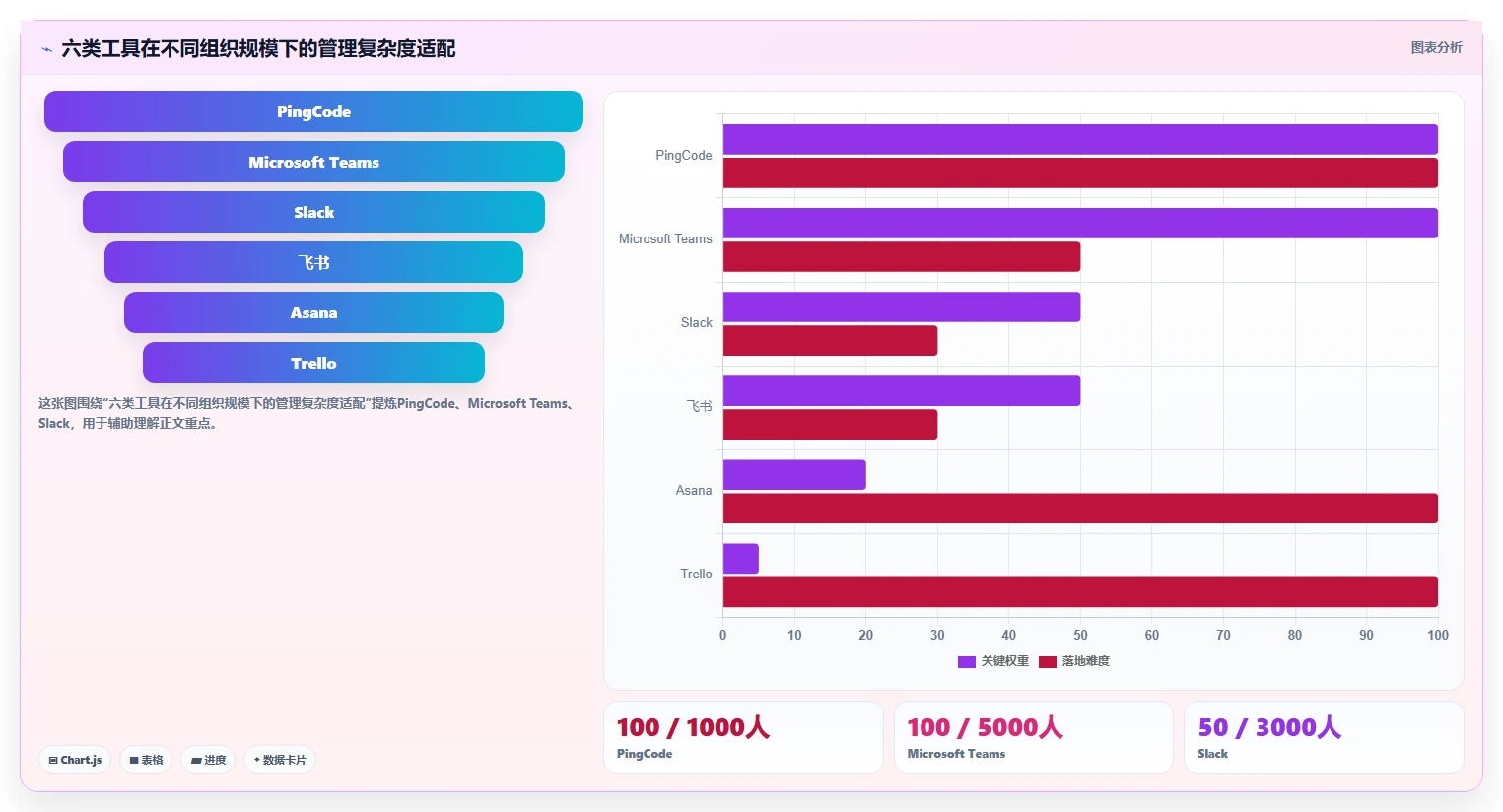Click Slack purple bar in chart

click(x=902, y=306)
